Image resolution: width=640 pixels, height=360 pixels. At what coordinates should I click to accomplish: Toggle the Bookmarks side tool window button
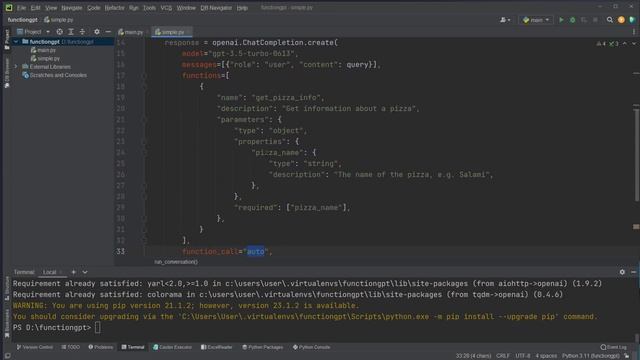[x=7, y=323]
